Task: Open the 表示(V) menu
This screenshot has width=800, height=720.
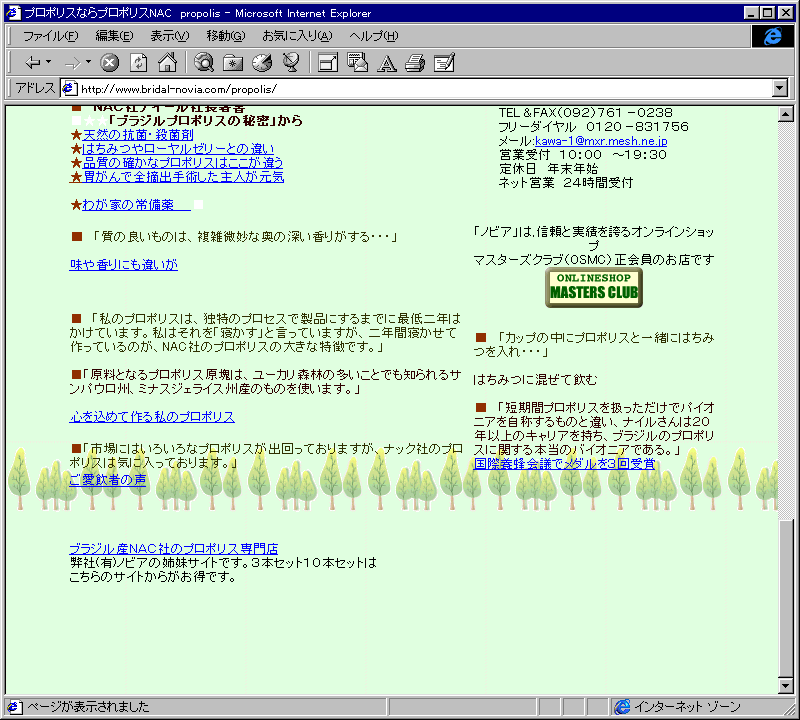Action: coord(169,36)
